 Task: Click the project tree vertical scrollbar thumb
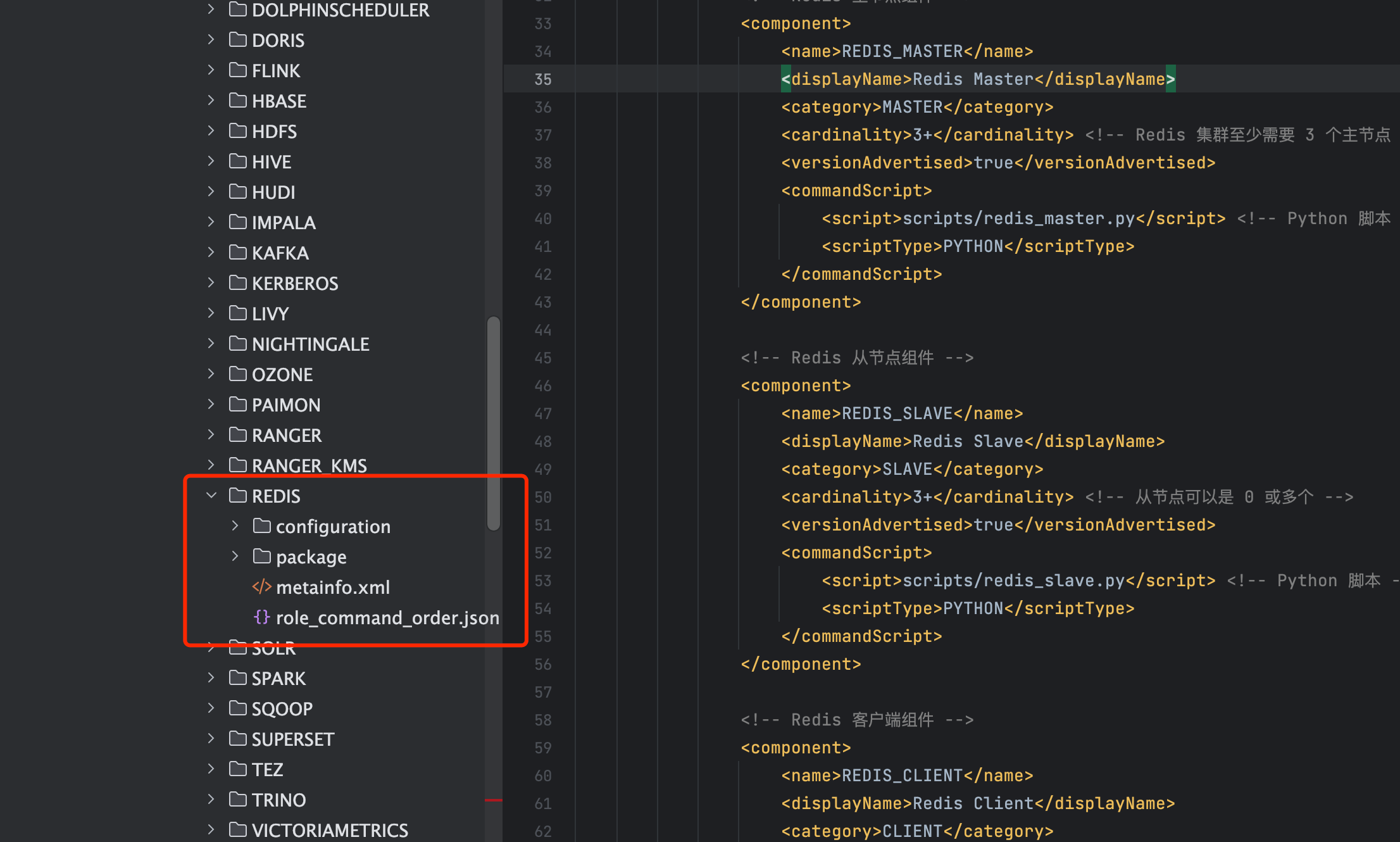[x=494, y=423]
